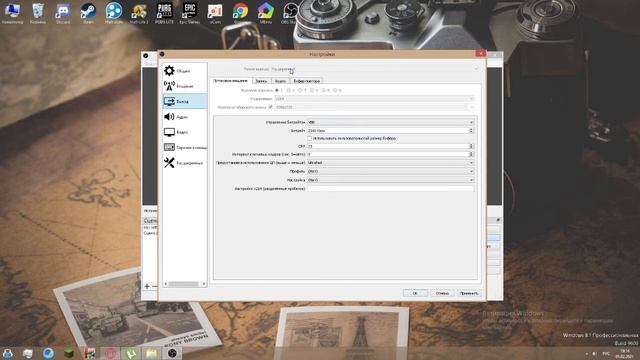The width and height of the screenshot is (640, 360).
Task: Open the OBS icon in taskbar
Action: (172, 353)
